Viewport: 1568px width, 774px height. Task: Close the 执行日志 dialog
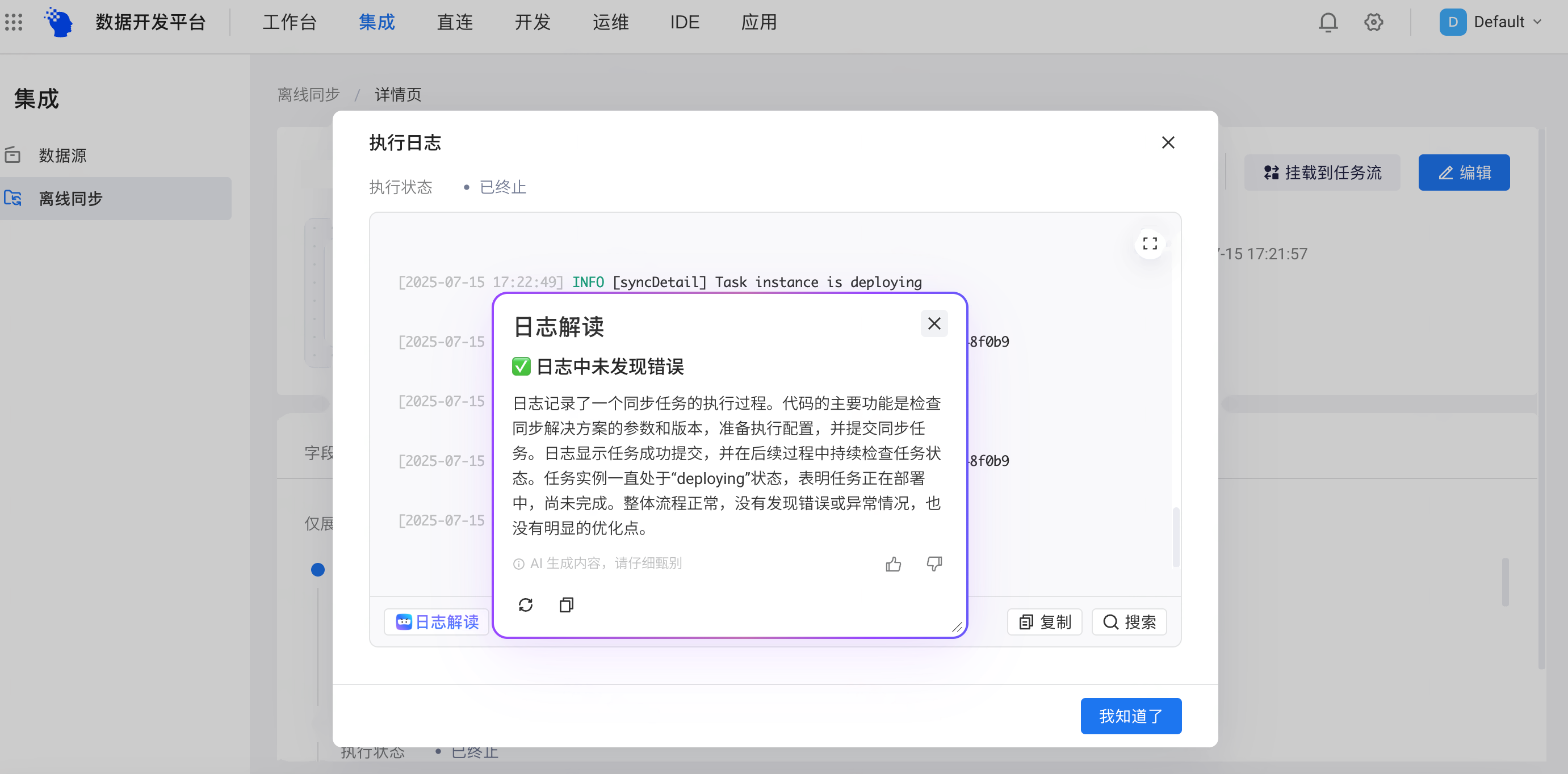pos(1167,142)
